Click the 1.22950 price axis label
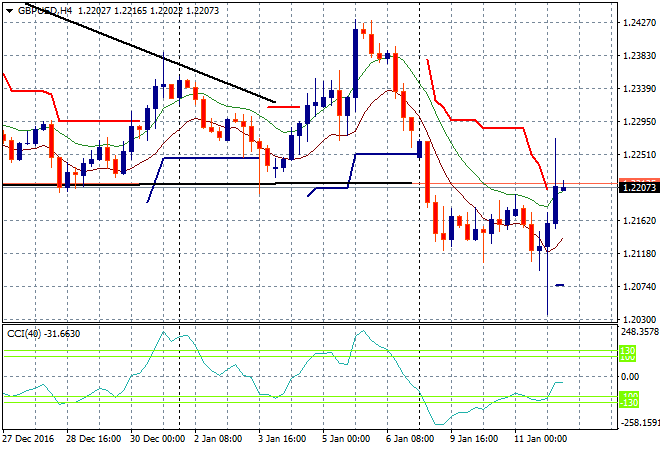Image resolution: width=660 pixels, height=450 pixels. (x=639, y=122)
